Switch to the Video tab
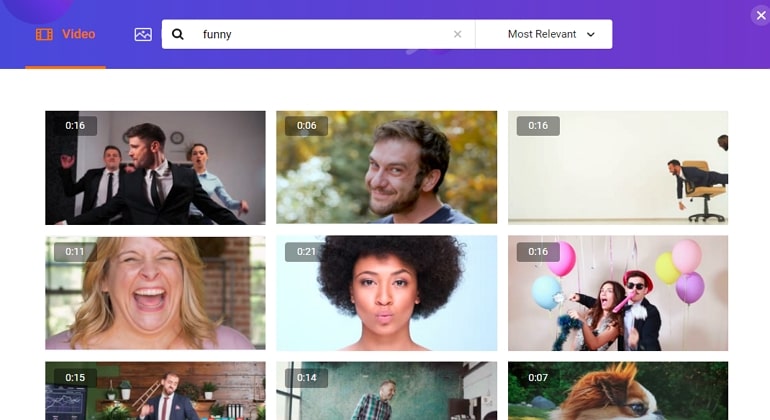Image resolution: width=770 pixels, height=420 pixels. click(65, 34)
